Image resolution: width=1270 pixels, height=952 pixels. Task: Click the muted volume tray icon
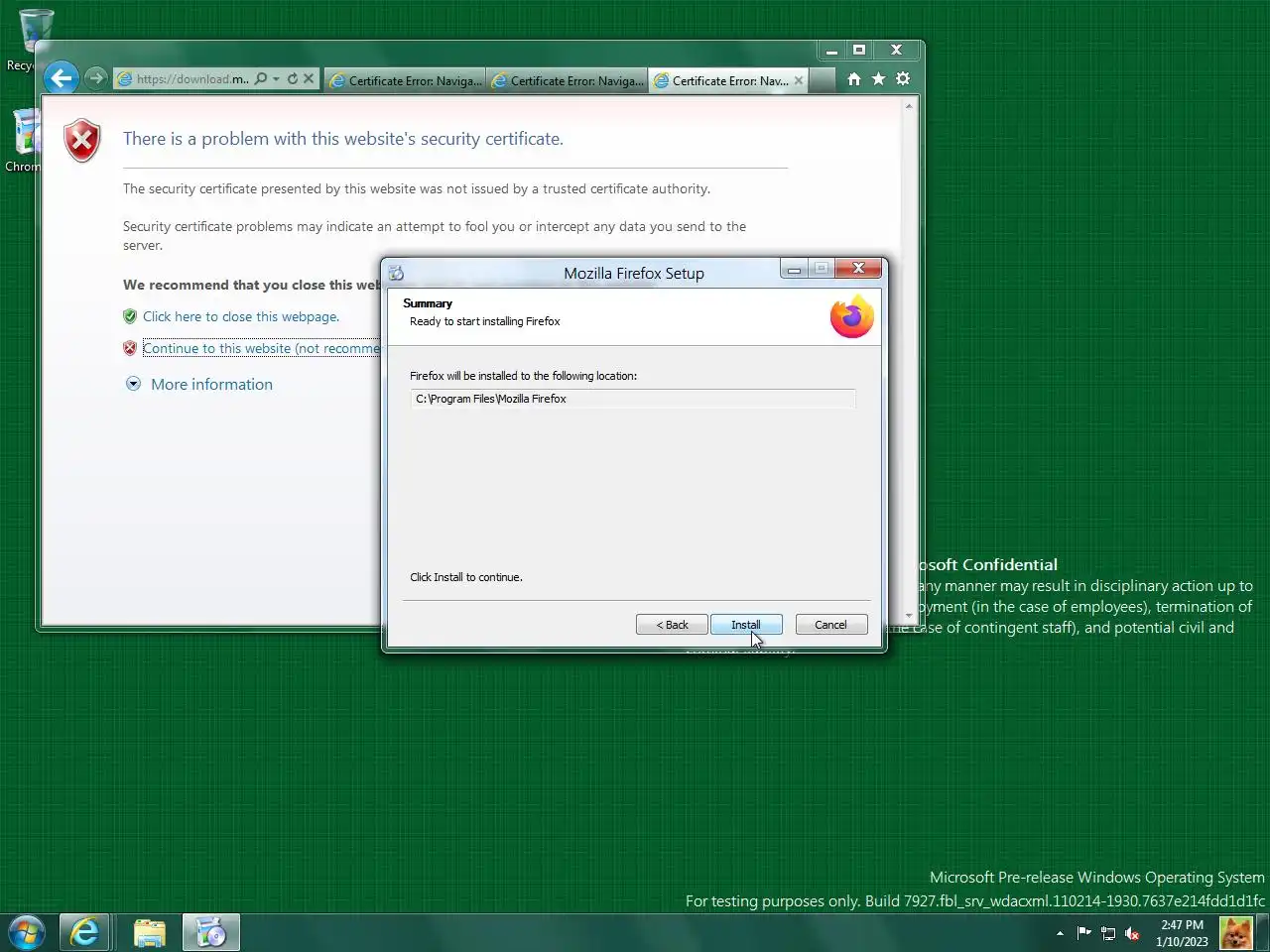click(x=1132, y=933)
